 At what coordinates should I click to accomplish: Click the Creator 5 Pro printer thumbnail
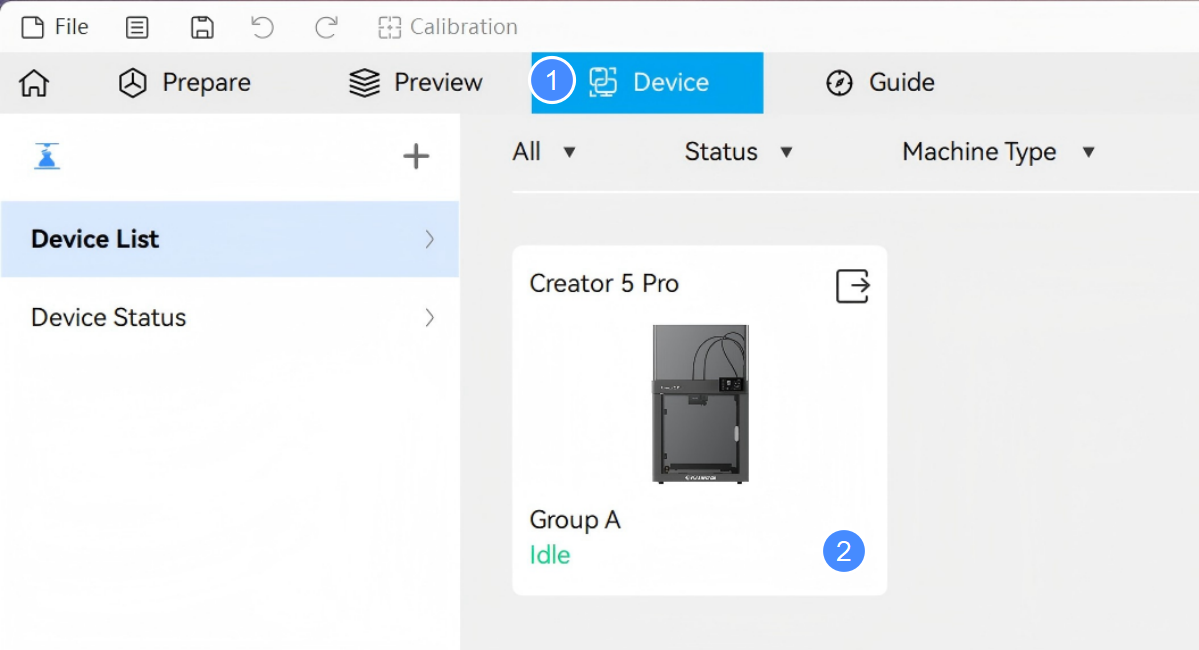[x=700, y=404]
